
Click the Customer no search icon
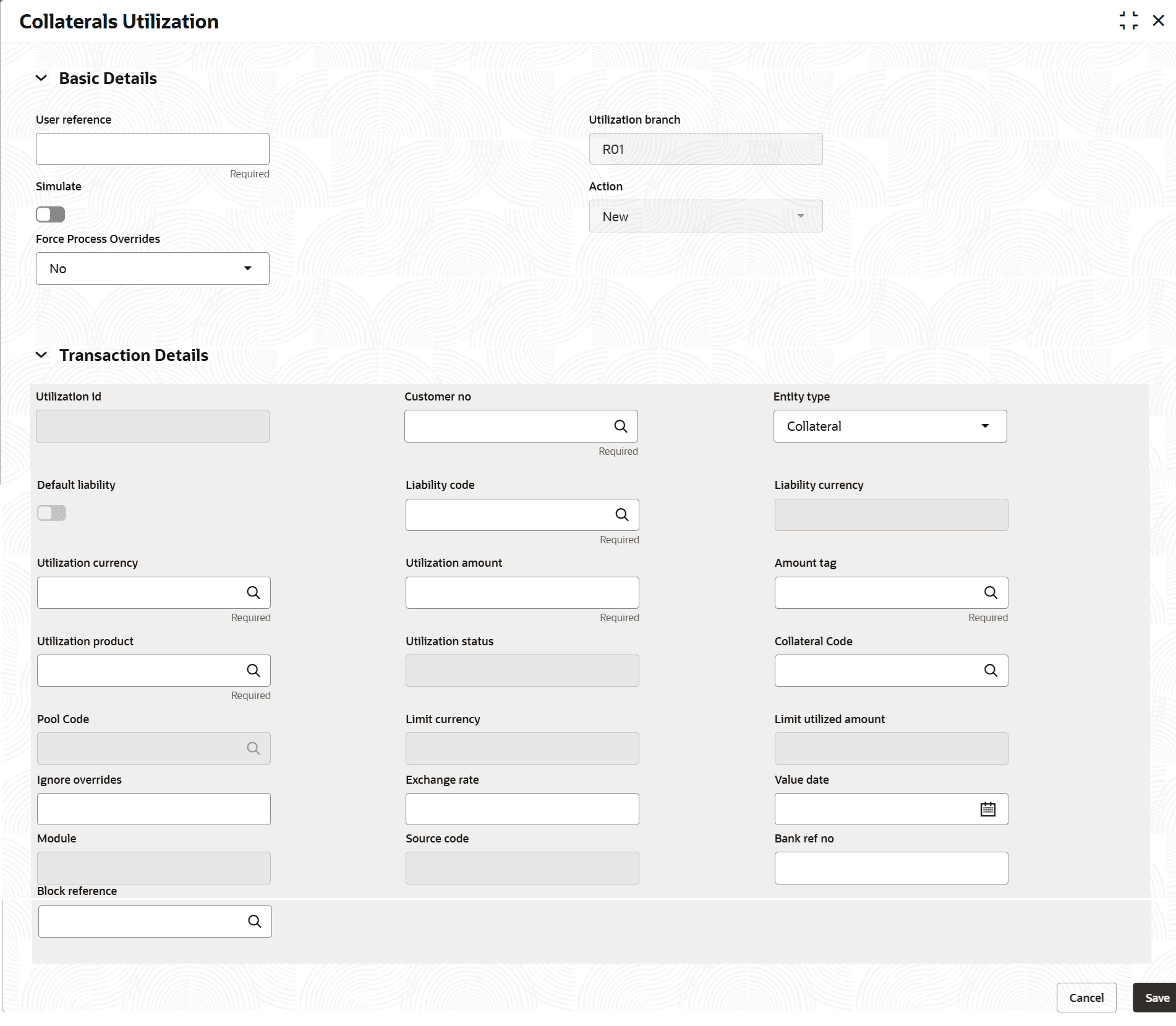tap(620, 426)
